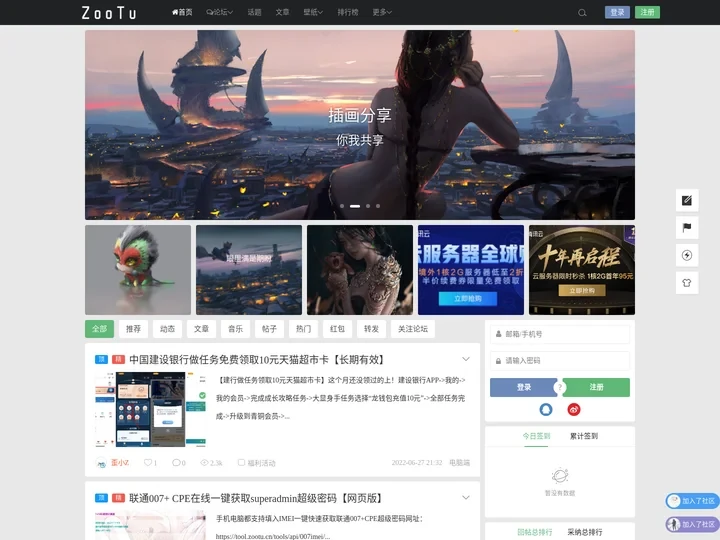Go to 首页 in the navbar

[x=182, y=12]
